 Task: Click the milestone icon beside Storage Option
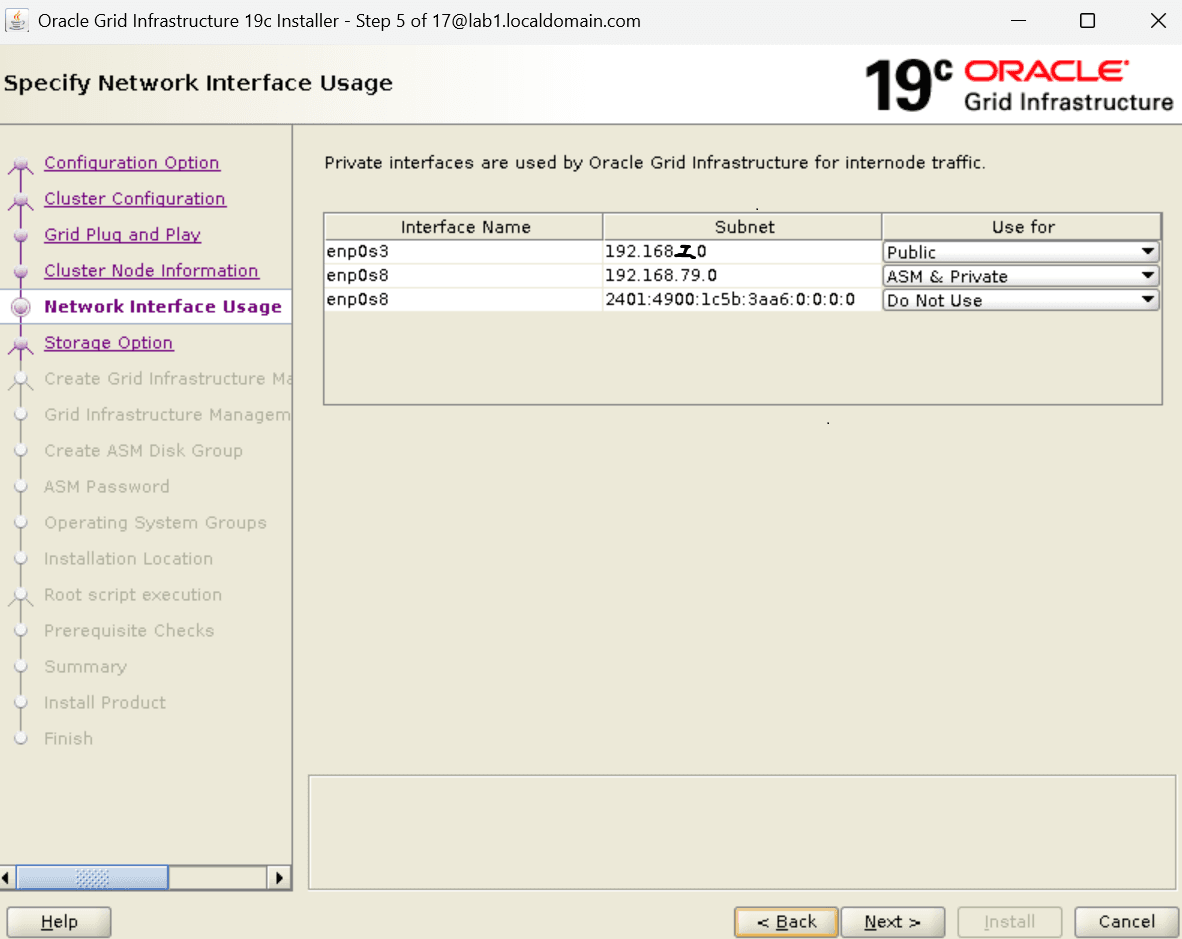(22, 343)
